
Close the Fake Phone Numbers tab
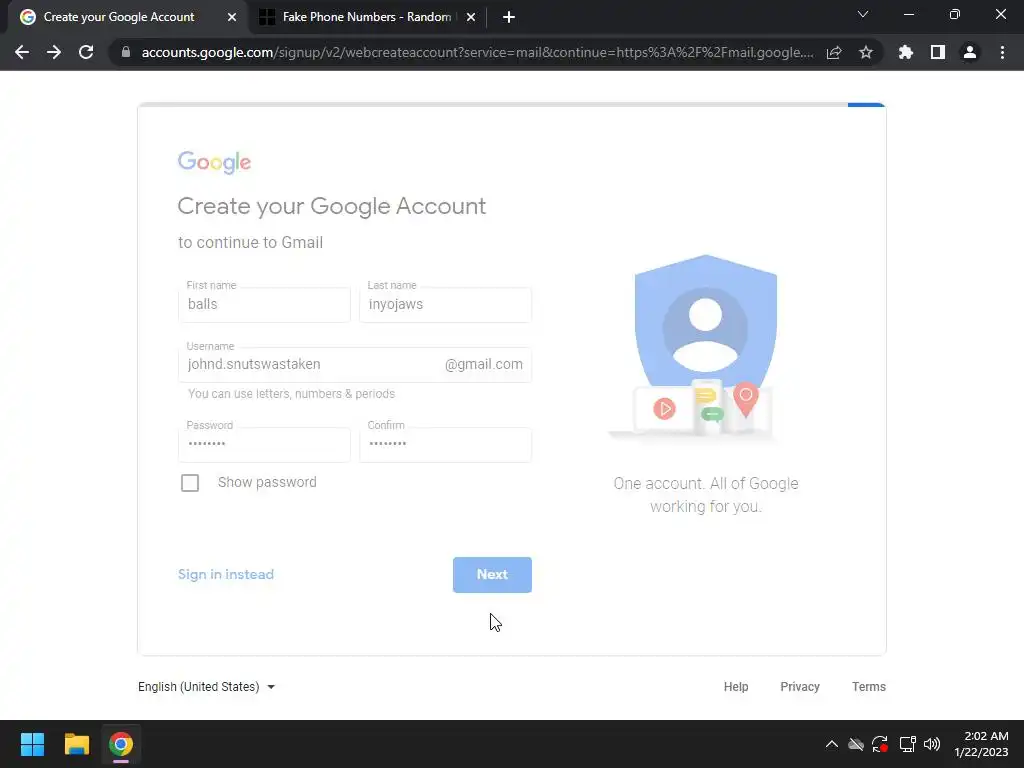click(471, 17)
